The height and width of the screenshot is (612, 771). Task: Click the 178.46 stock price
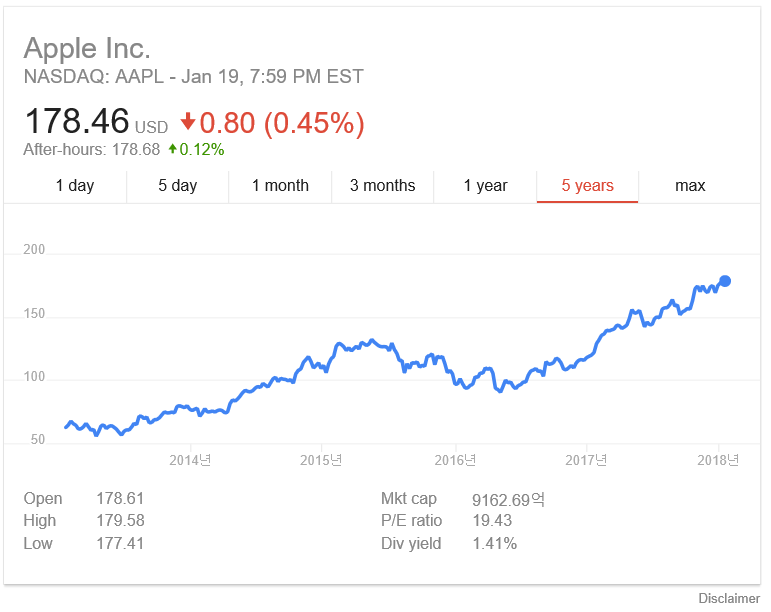point(77,121)
